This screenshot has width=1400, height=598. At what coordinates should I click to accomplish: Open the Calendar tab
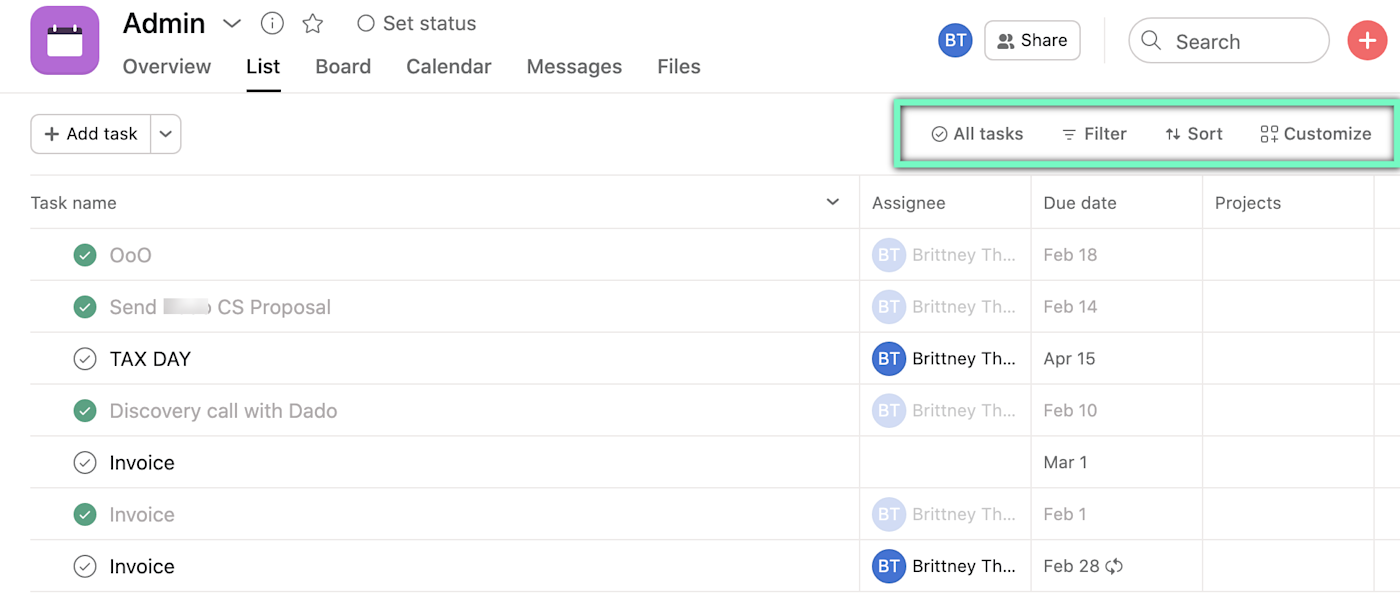pos(449,67)
